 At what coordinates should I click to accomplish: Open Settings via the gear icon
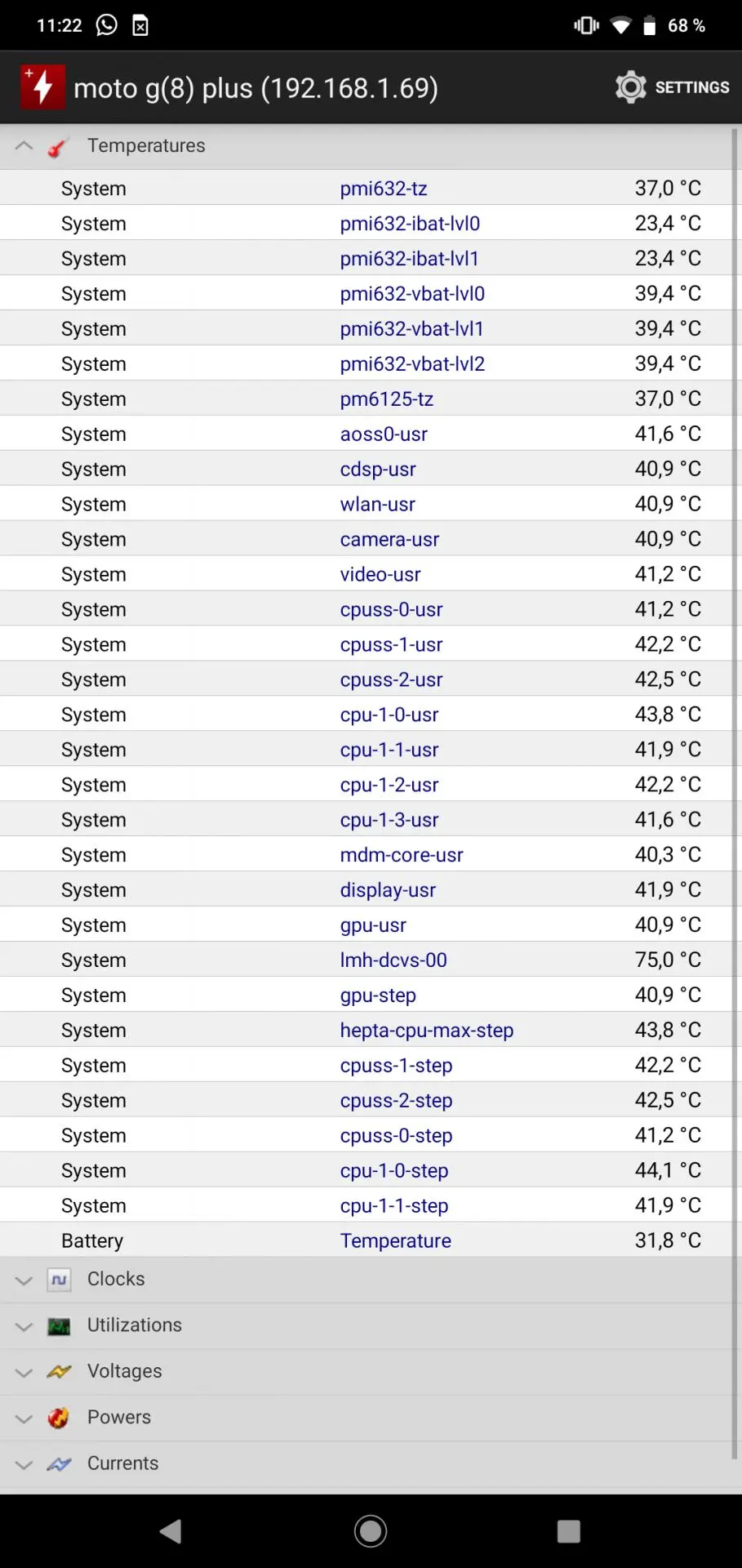630,87
